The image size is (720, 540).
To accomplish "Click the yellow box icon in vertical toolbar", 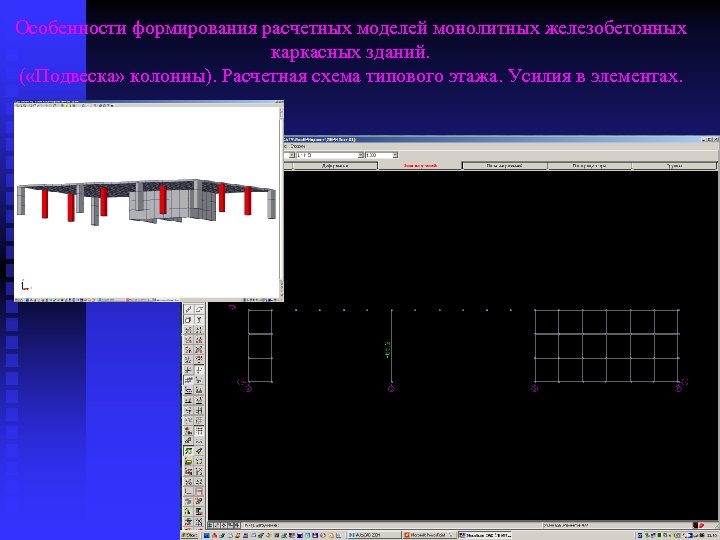I will pos(188,461).
